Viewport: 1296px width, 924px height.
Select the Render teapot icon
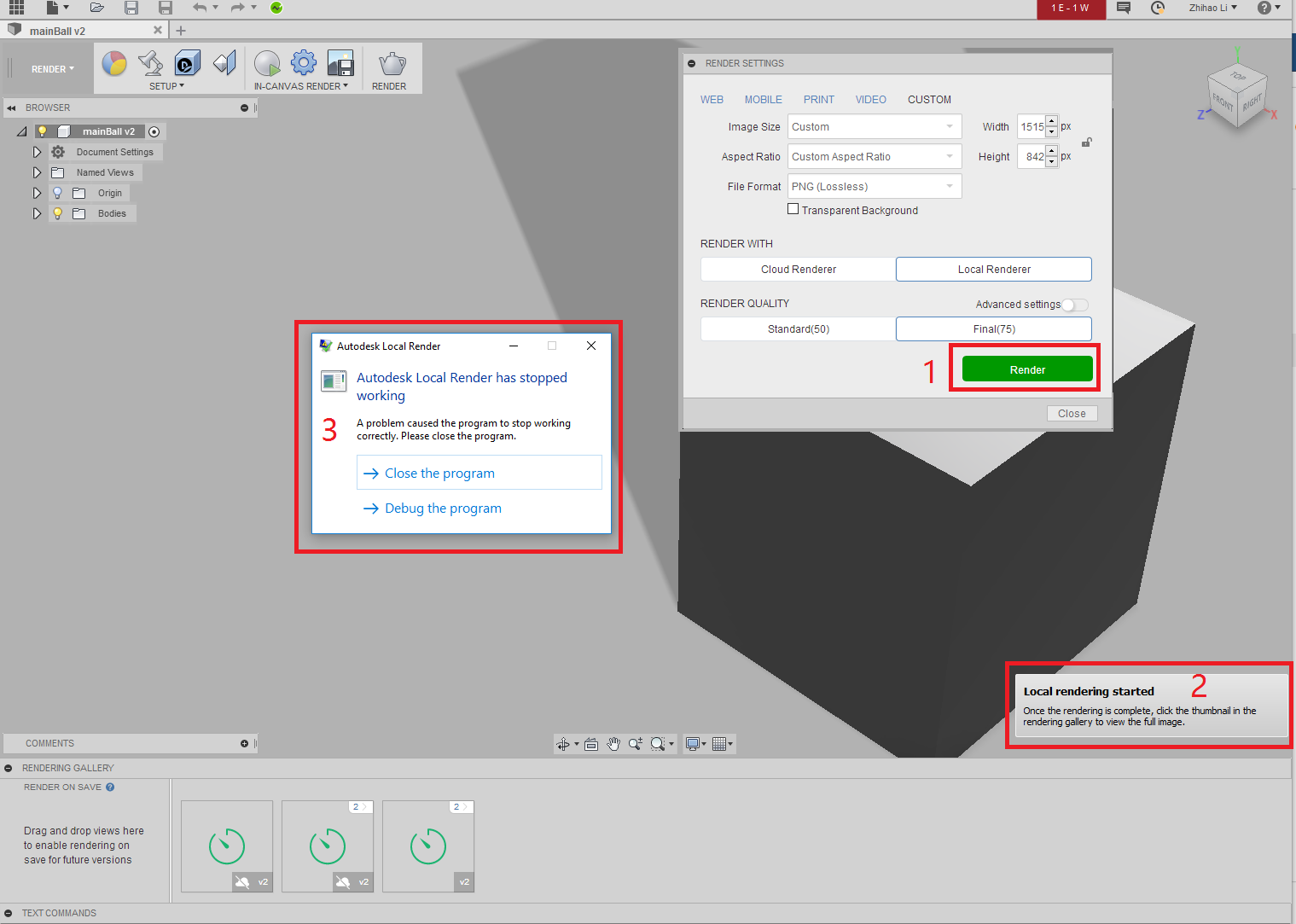(x=391, y=62)
